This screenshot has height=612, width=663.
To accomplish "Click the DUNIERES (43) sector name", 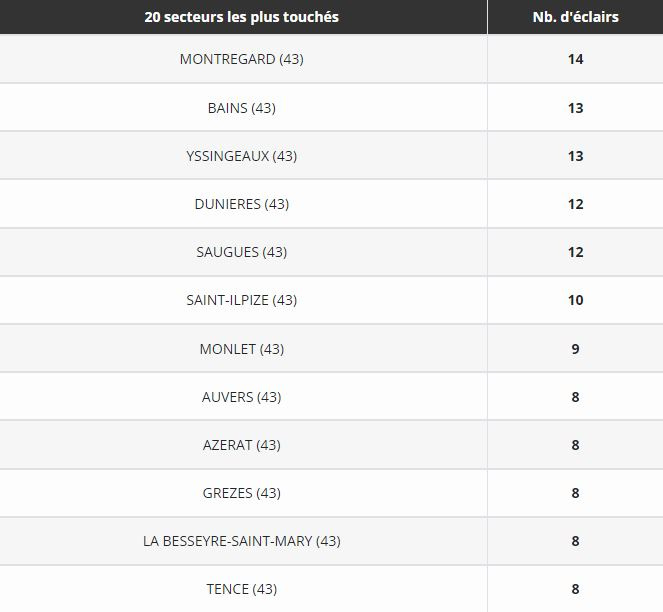I will pos(241,204).
